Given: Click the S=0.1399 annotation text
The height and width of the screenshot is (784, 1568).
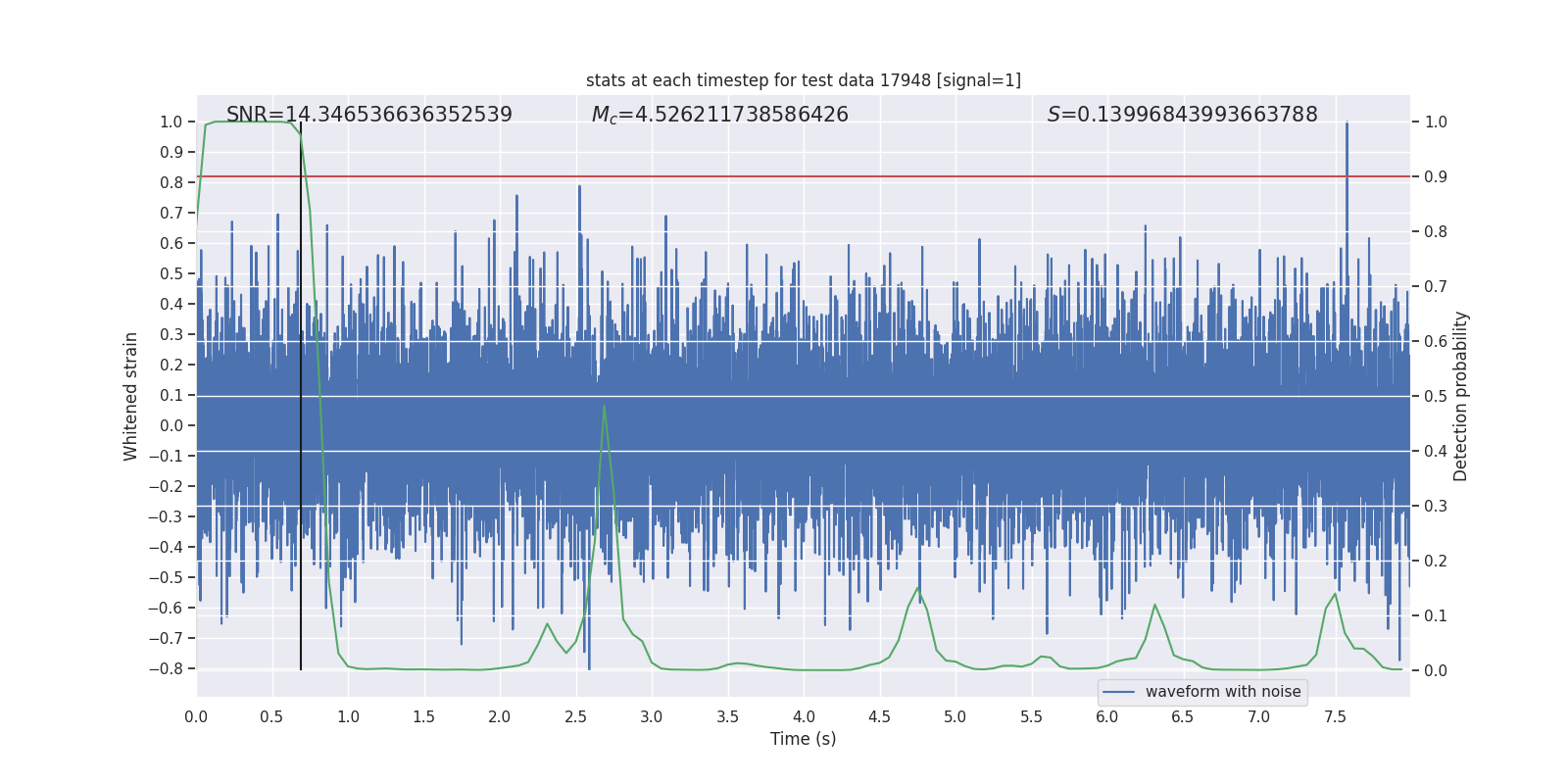Looking at the screenshot, I should (x=1182, y=115).
